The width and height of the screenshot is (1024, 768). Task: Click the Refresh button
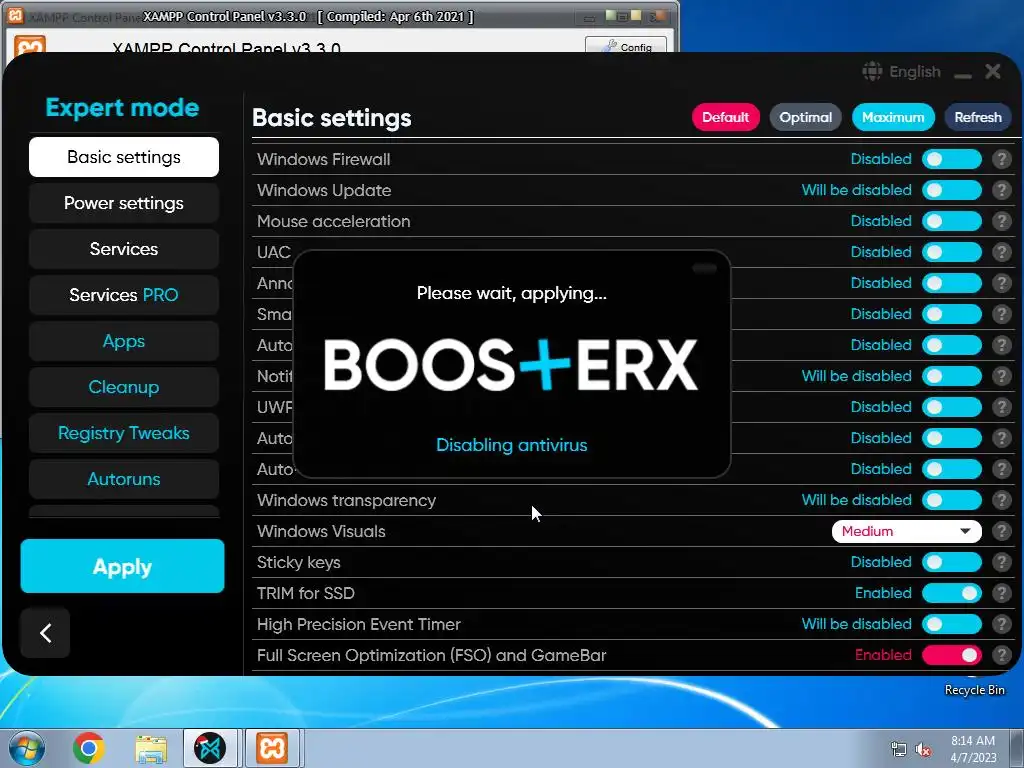(x=978, y=118)
